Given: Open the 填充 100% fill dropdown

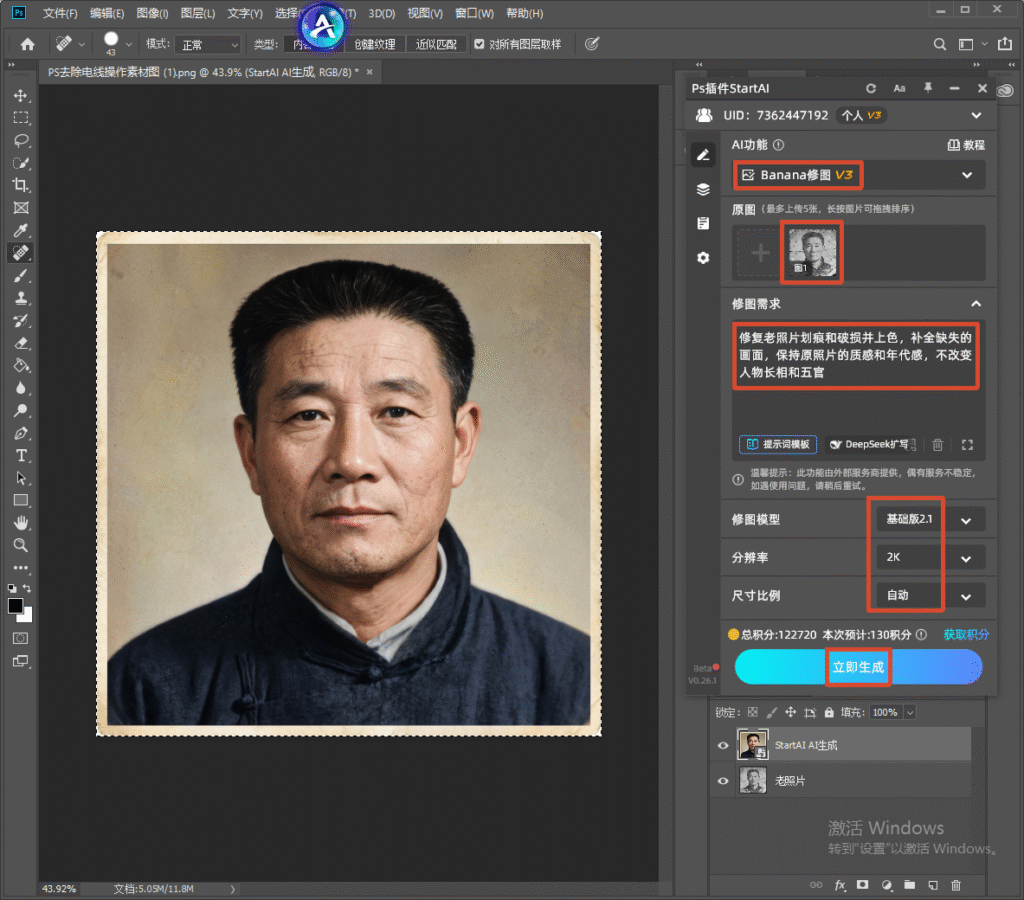Looking at the screenshot, I should (x=910, y=713).
